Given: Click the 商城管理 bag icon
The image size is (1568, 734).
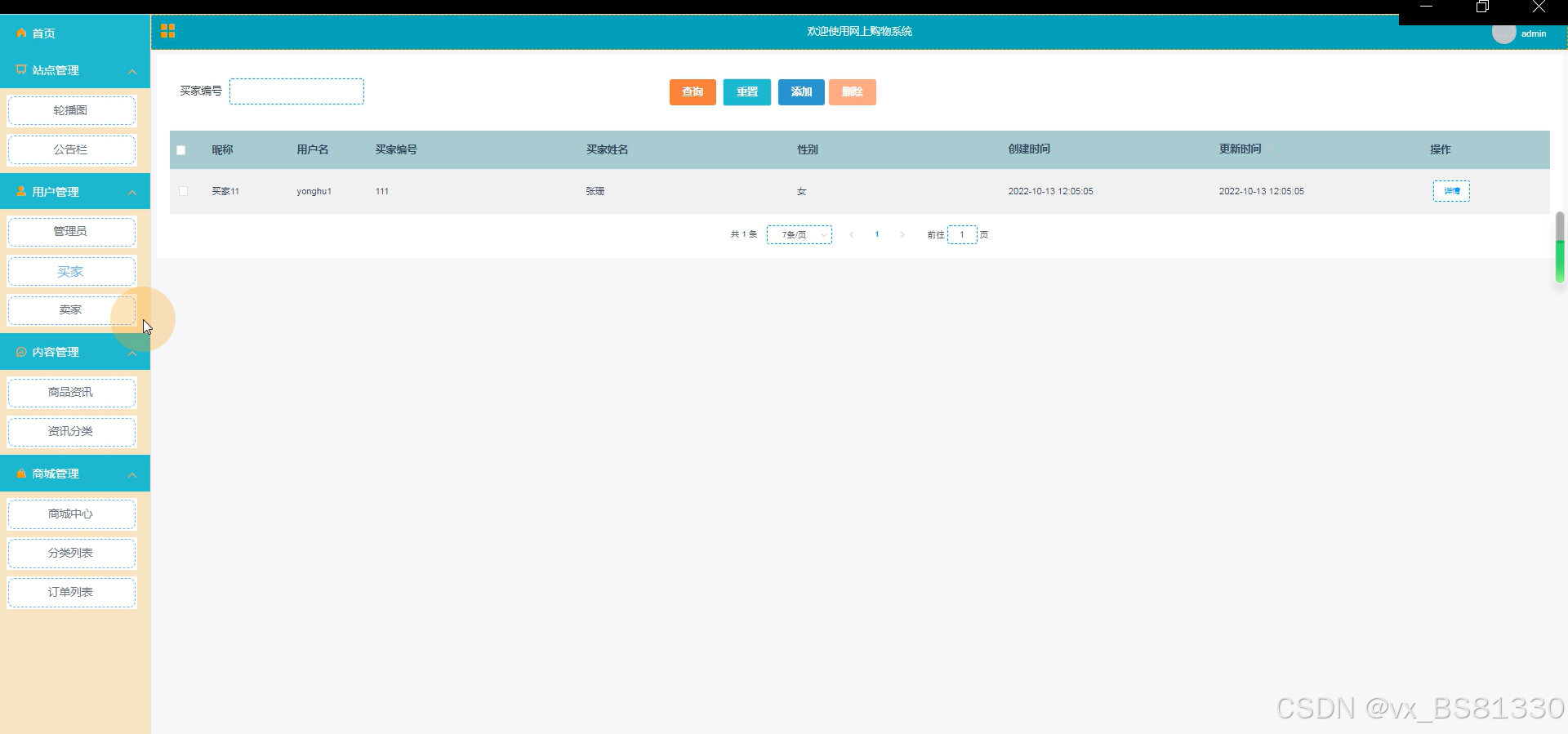Looking at the screenshot, I should (x=21, y=474).
